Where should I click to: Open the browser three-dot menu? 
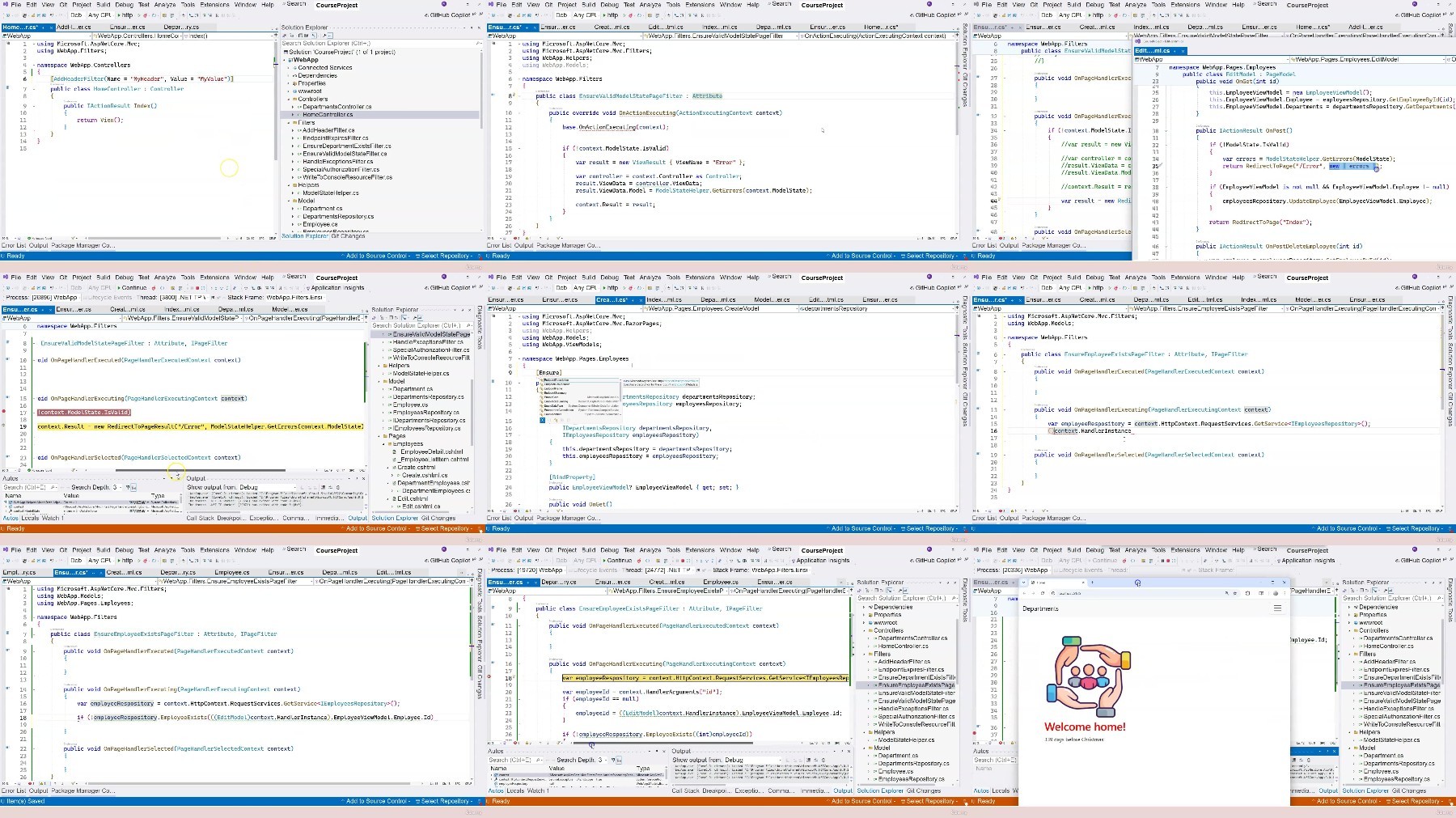[x=1285, y=593]
